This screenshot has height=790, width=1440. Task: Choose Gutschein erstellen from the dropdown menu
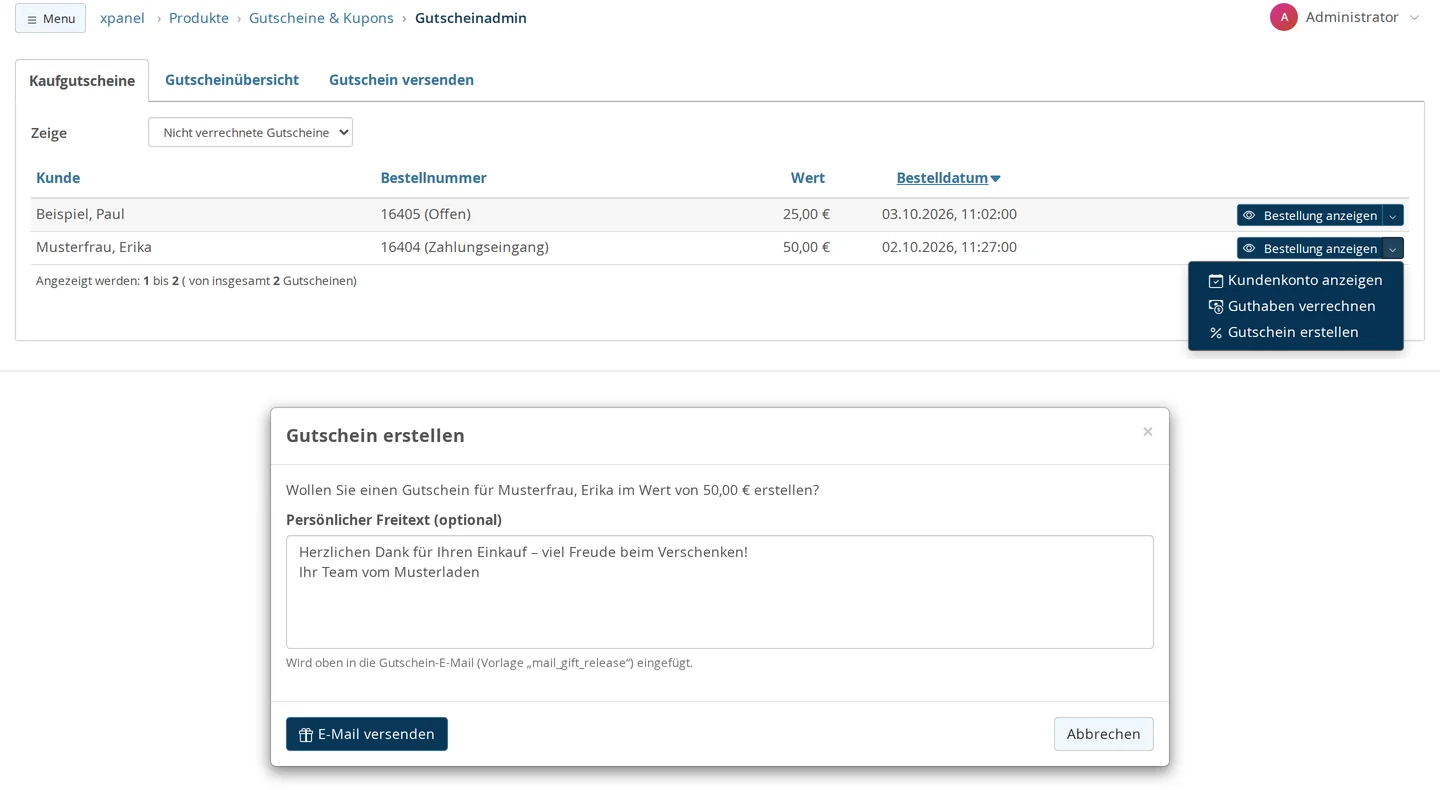click(x=1295, y=332)
